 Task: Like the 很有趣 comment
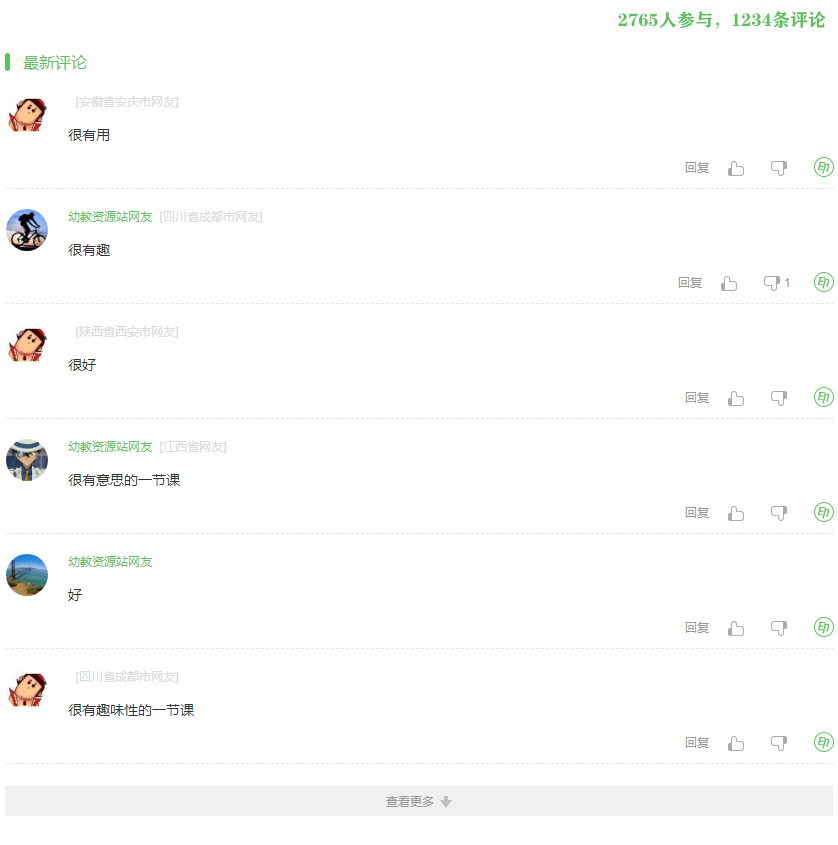[x=729, y=283]
